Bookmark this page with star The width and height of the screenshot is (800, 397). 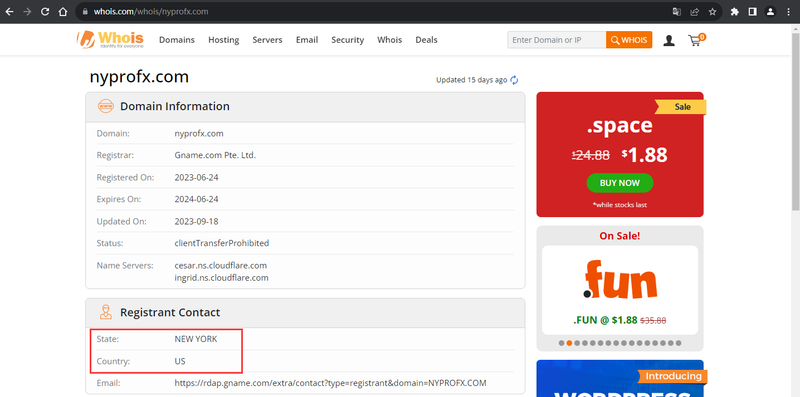click(712, 11)
